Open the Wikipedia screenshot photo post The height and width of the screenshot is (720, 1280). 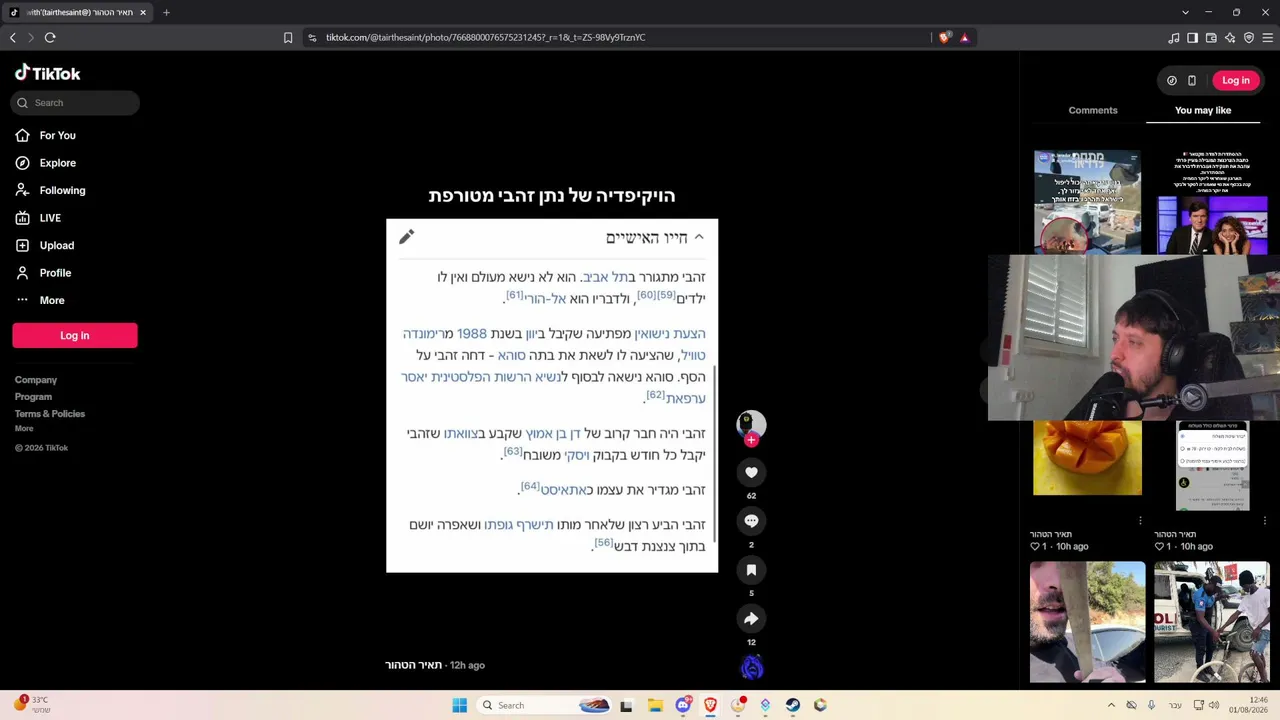[552, 395]
